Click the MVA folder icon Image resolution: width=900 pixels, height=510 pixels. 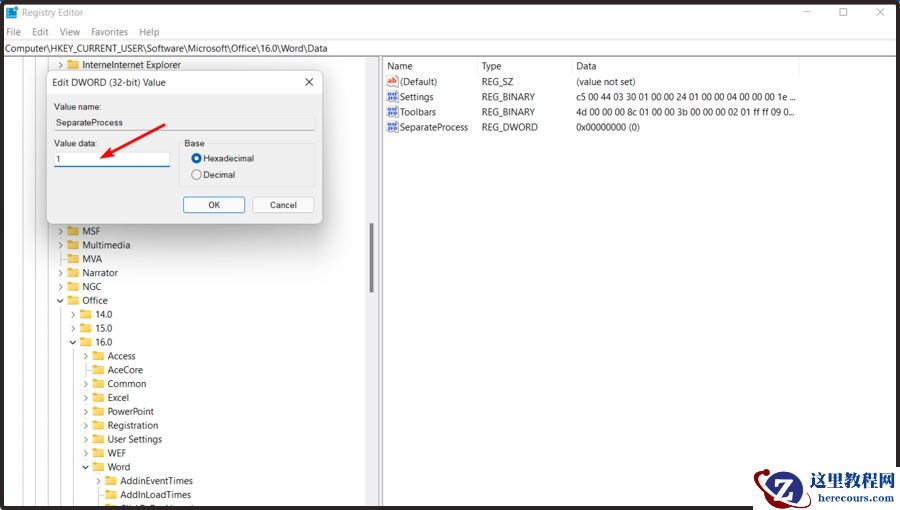pos(73,259)
